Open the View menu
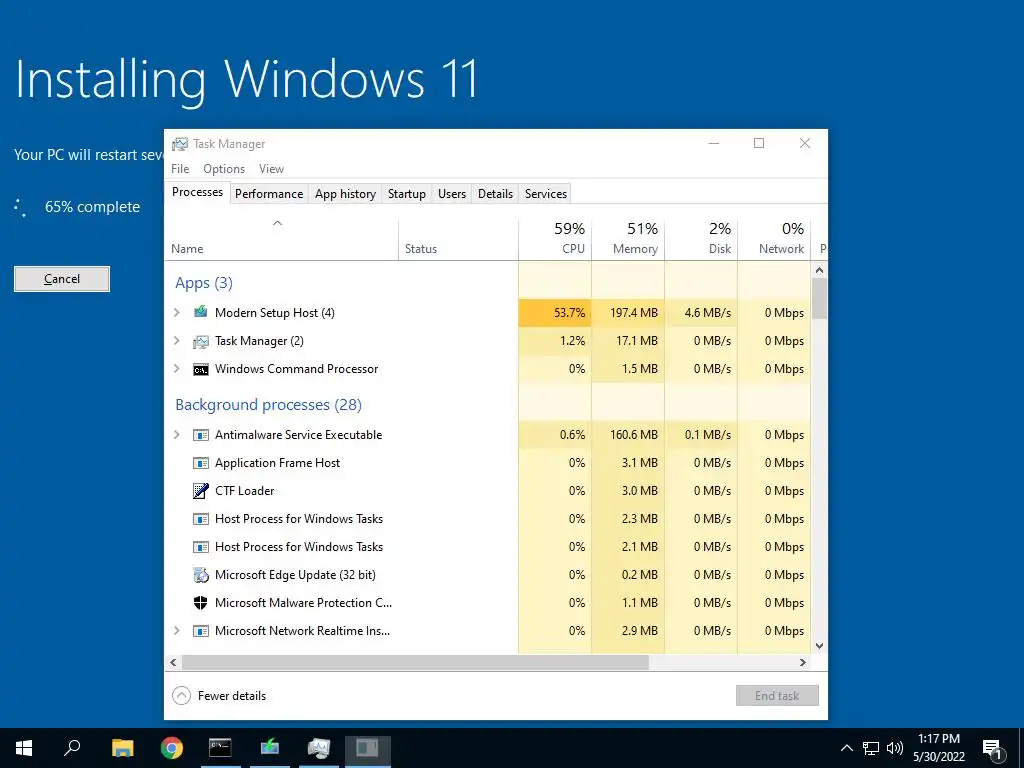This screenshot has height=768, width=1024. point(271,168)
